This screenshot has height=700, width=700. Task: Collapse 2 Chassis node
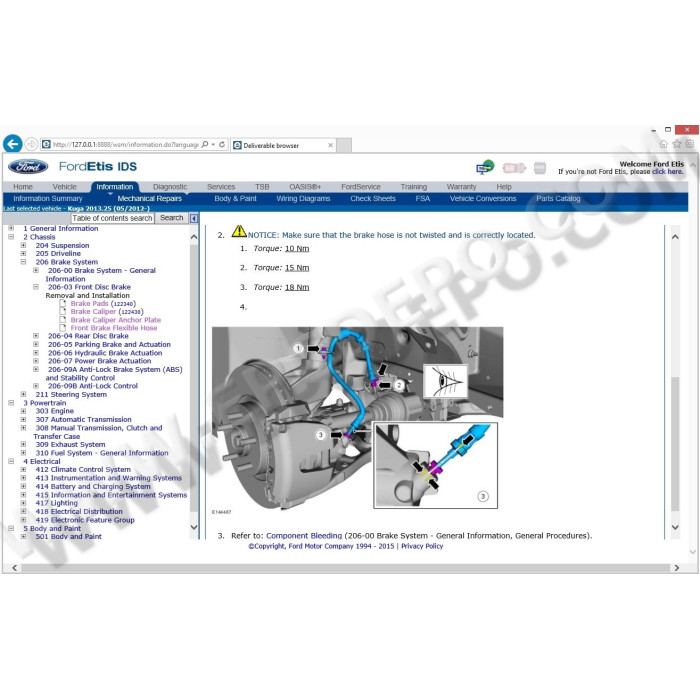(x=12, y=237)
